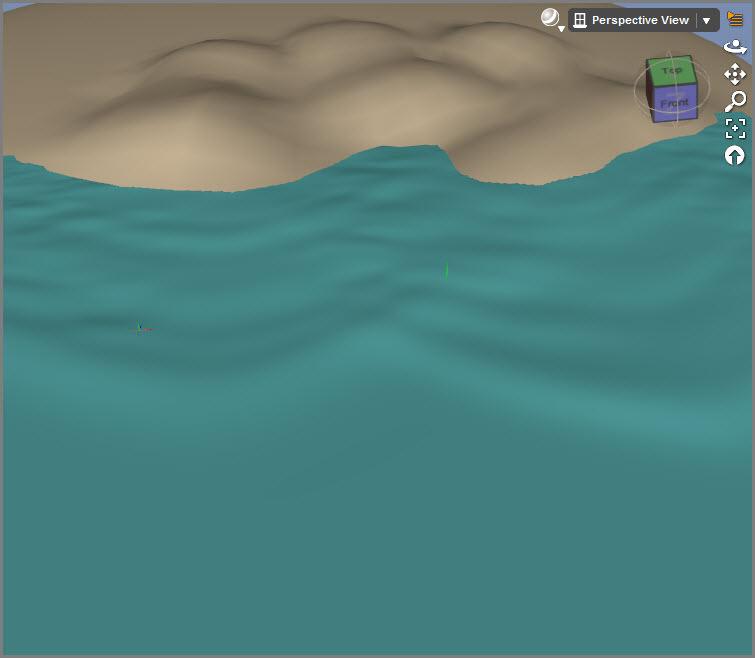The width and height of the screenshot is (755, 658).
Task: Click the Frame selection icon
Action: click(x=735, y=129)
